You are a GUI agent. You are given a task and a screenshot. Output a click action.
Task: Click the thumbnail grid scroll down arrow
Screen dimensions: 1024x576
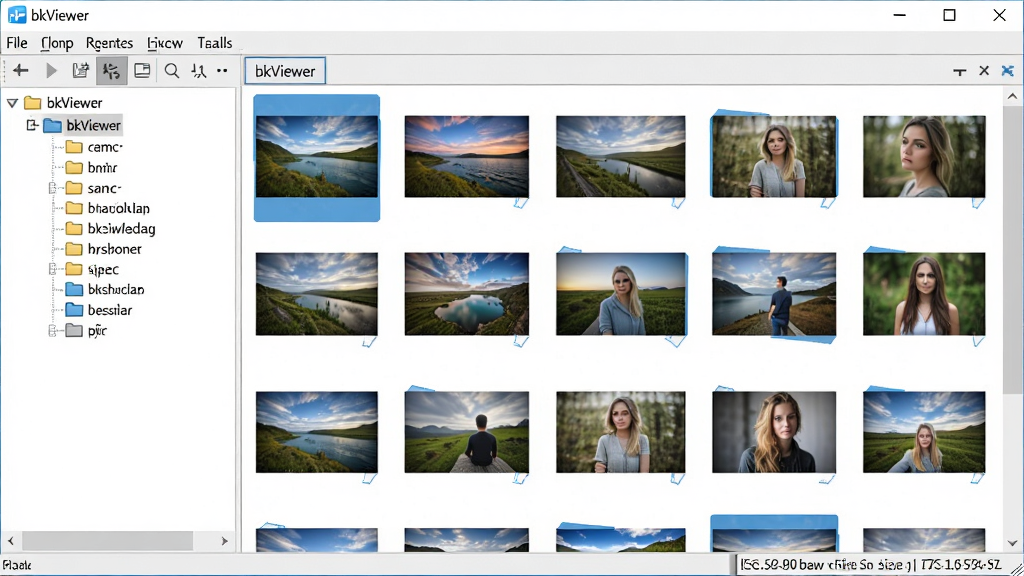pyautogui.click(x=1012, y=543)
